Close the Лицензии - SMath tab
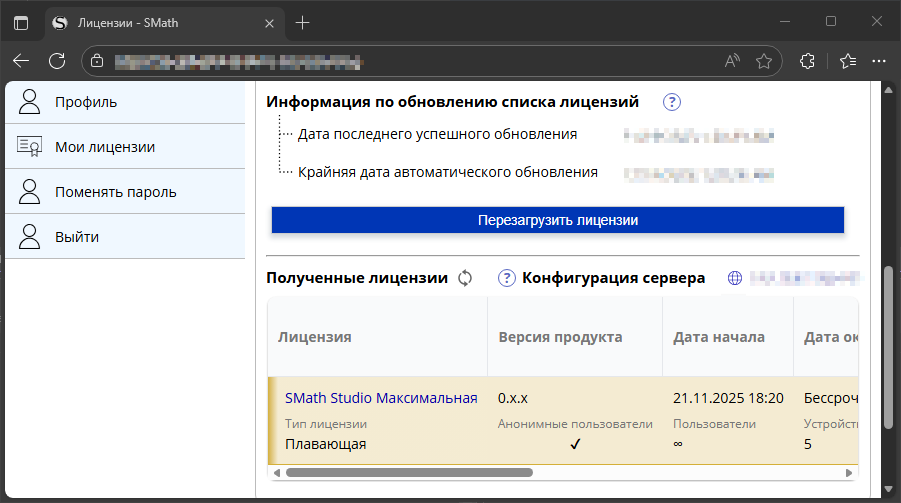This screenshot has width=901, height=503. [x=269, y=23]
